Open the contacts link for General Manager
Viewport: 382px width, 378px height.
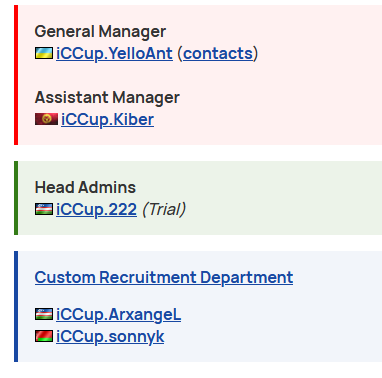(x=218, y=54)
